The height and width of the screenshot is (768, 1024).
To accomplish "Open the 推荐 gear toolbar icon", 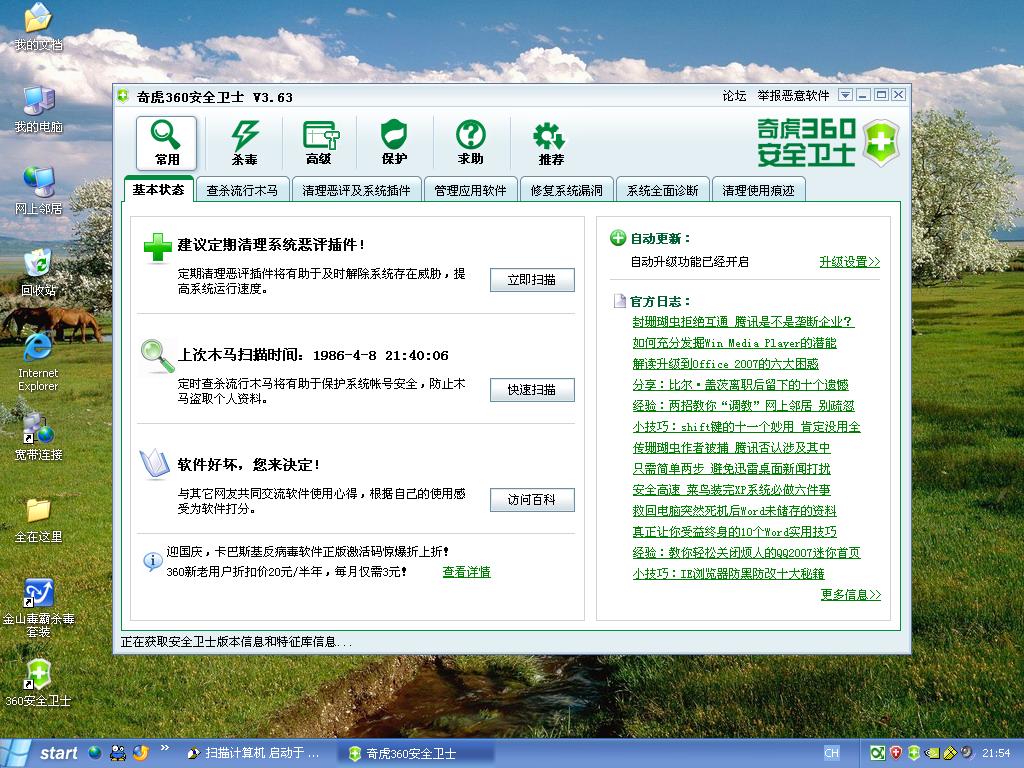I will click(x=550, y=142).
